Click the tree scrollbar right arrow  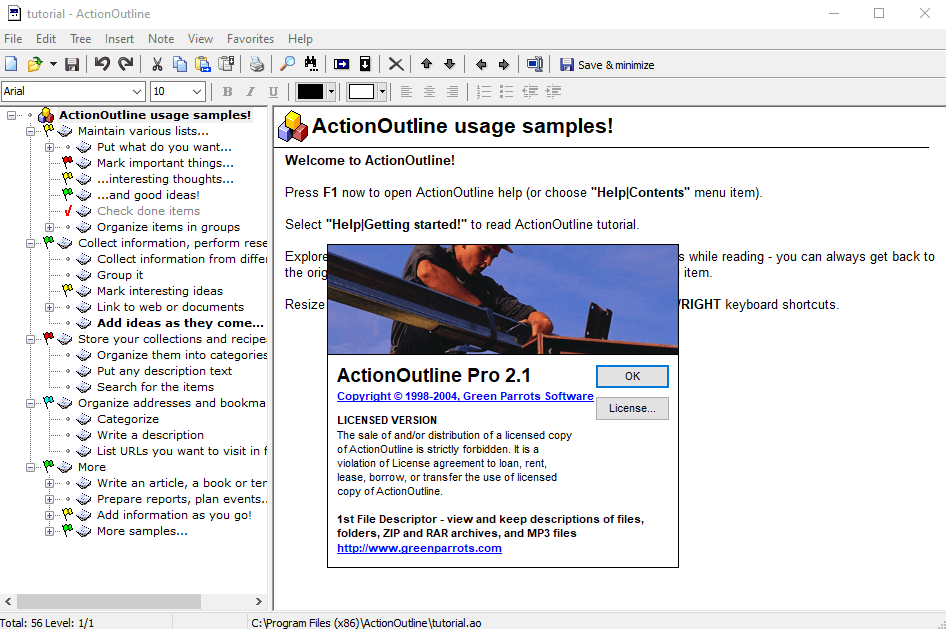(x=258, y=601)
